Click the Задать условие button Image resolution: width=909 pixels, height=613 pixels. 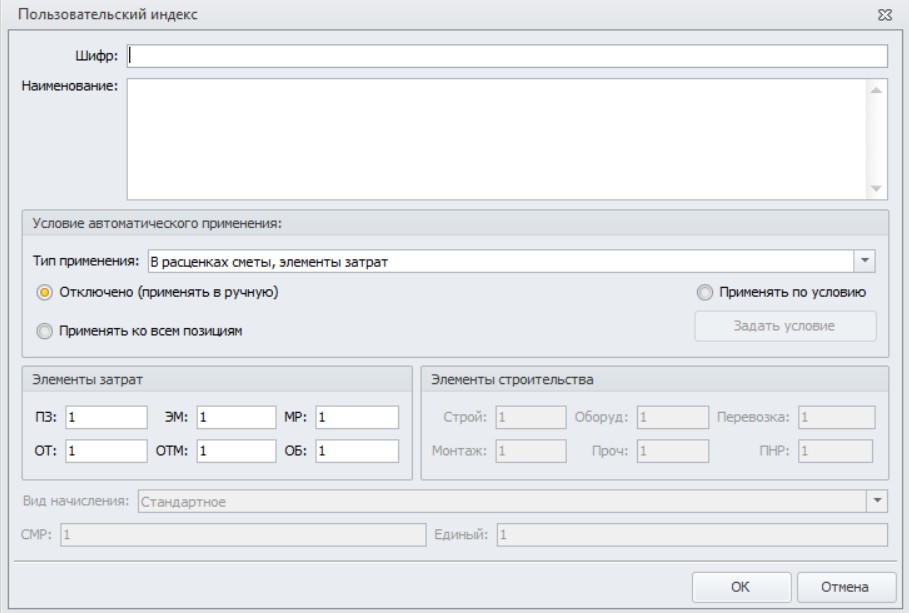click(x=786, y=326)
